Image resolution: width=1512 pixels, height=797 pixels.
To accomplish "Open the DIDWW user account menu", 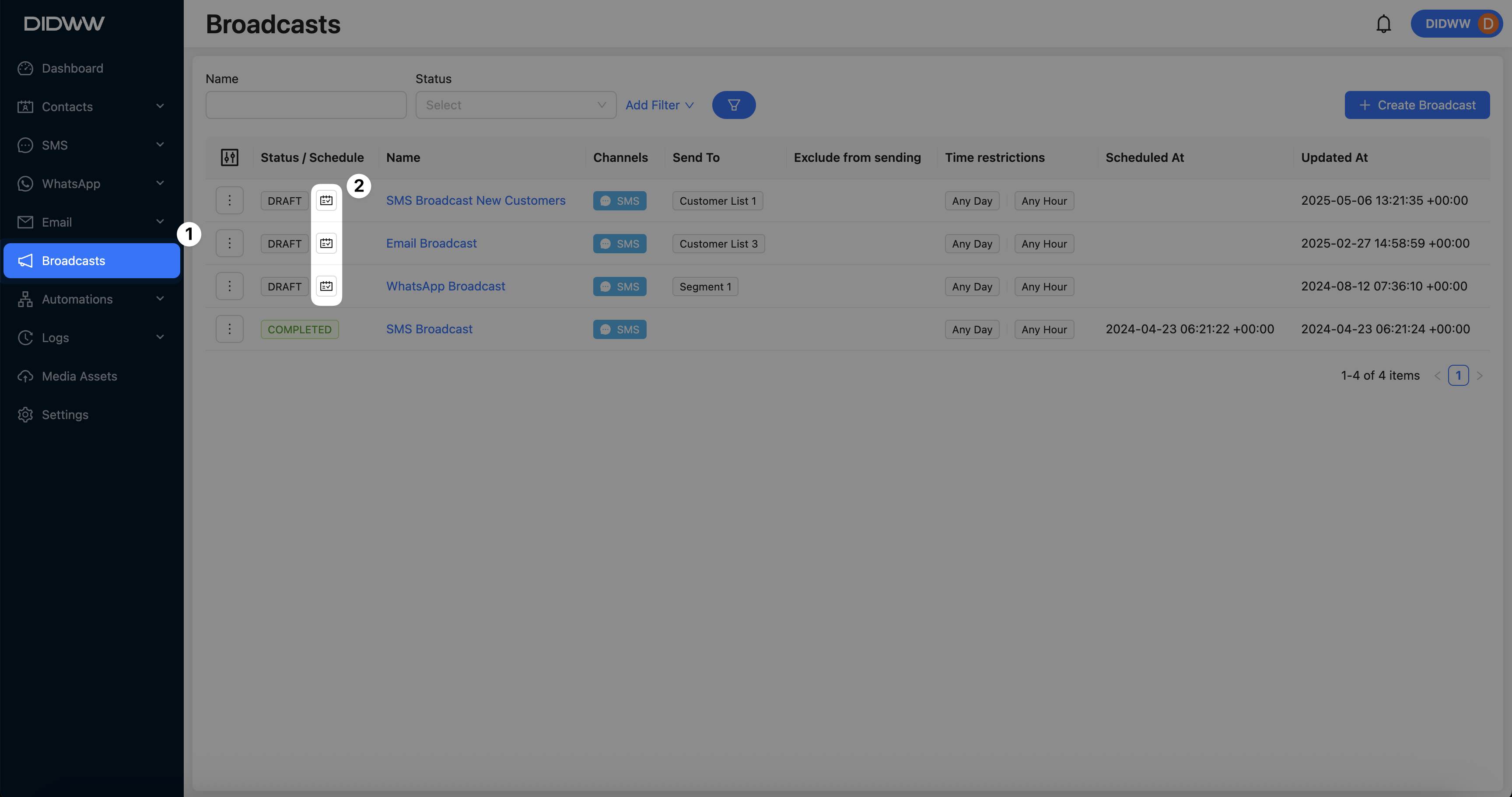I will [x=1457, y=24].
